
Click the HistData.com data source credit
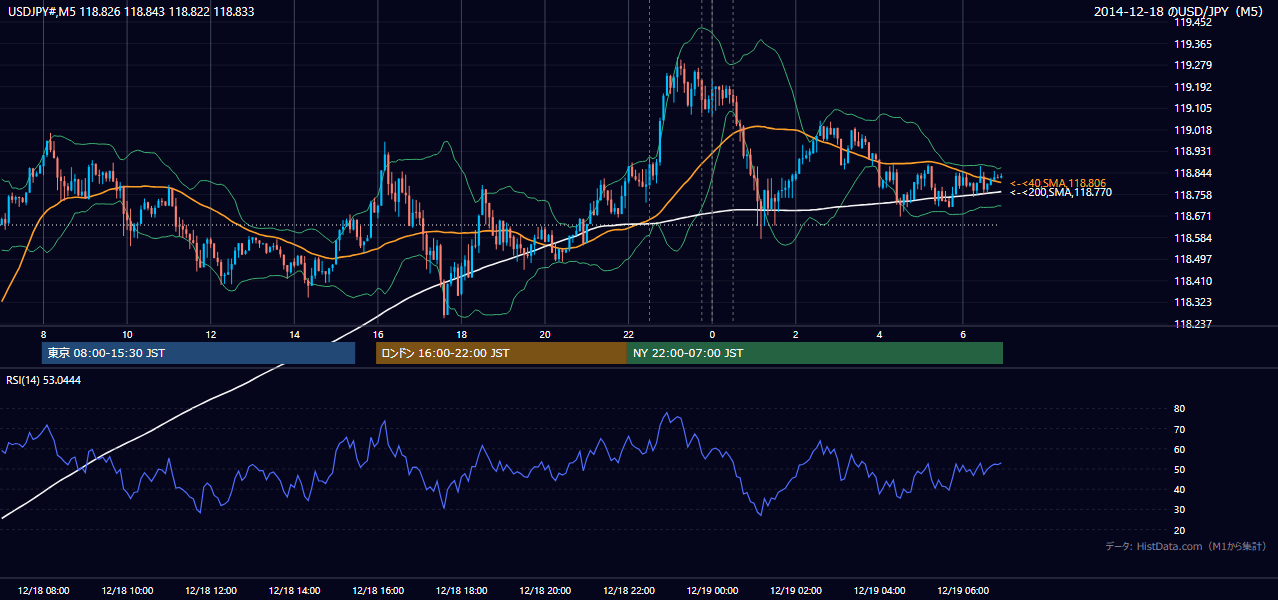point(1186,546)
